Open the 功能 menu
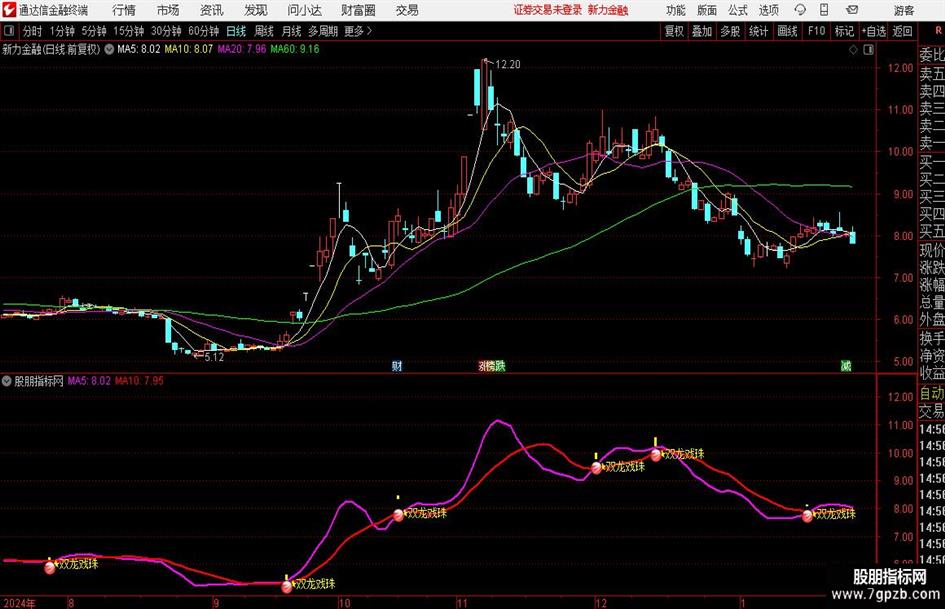 tap(676, 10)
